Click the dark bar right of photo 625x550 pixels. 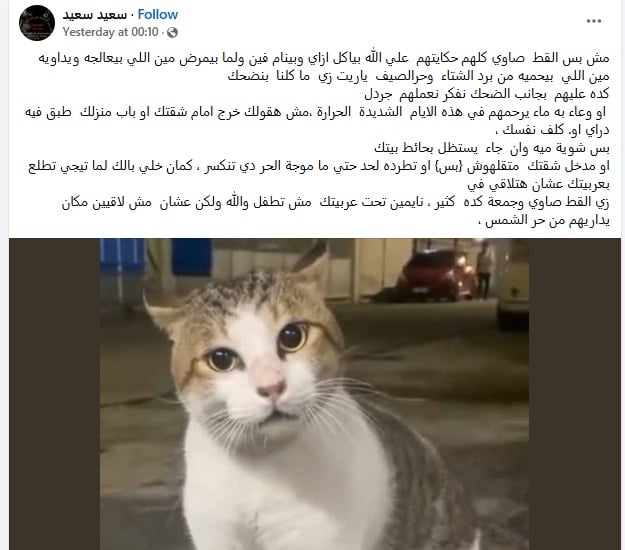tap(575, 394)
